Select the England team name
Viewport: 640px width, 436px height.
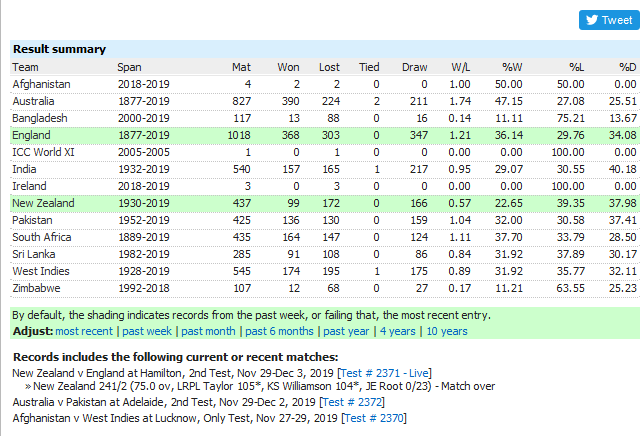(x=31, y=135)
